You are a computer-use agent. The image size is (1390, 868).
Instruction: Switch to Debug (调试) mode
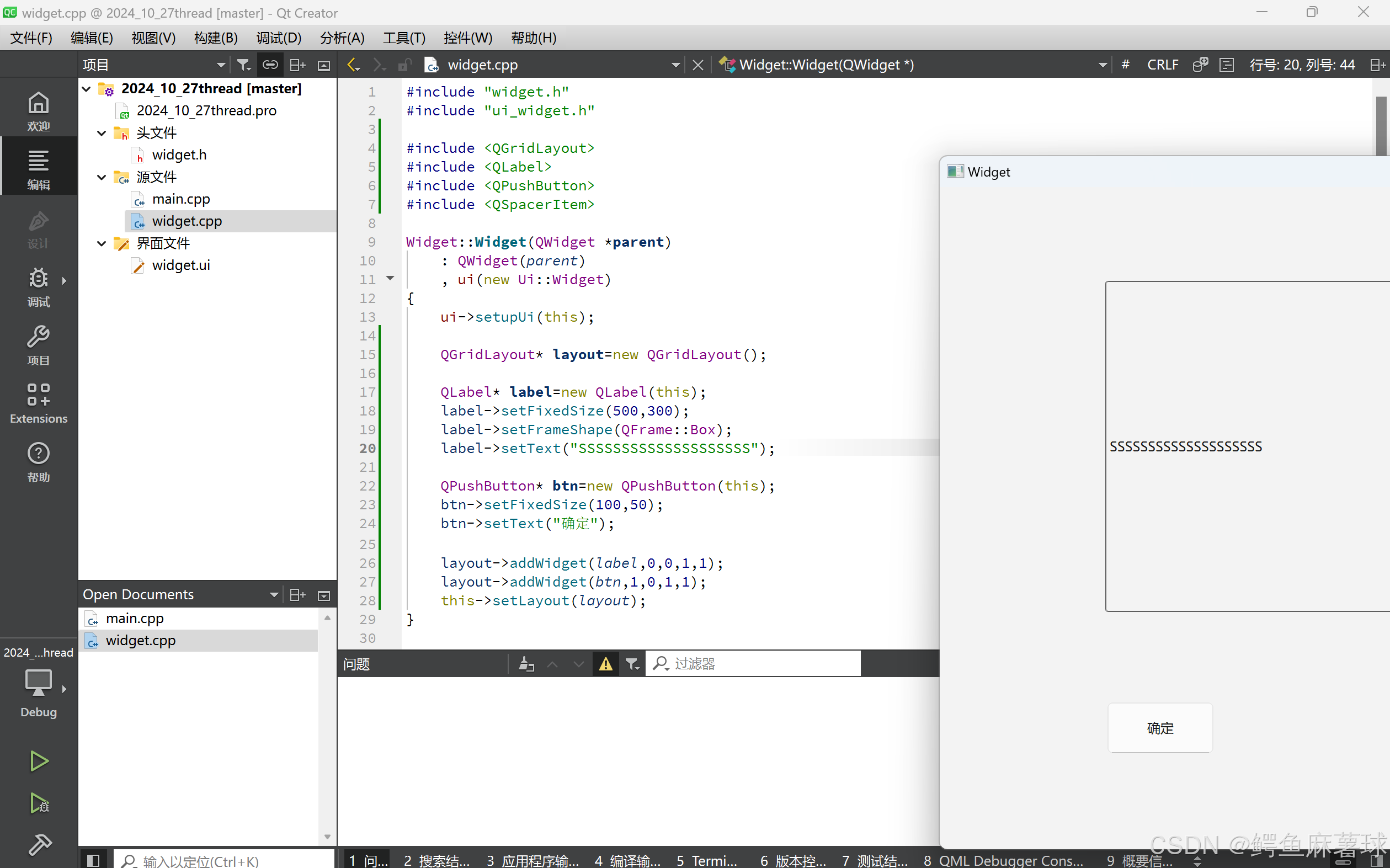point(39,286)
